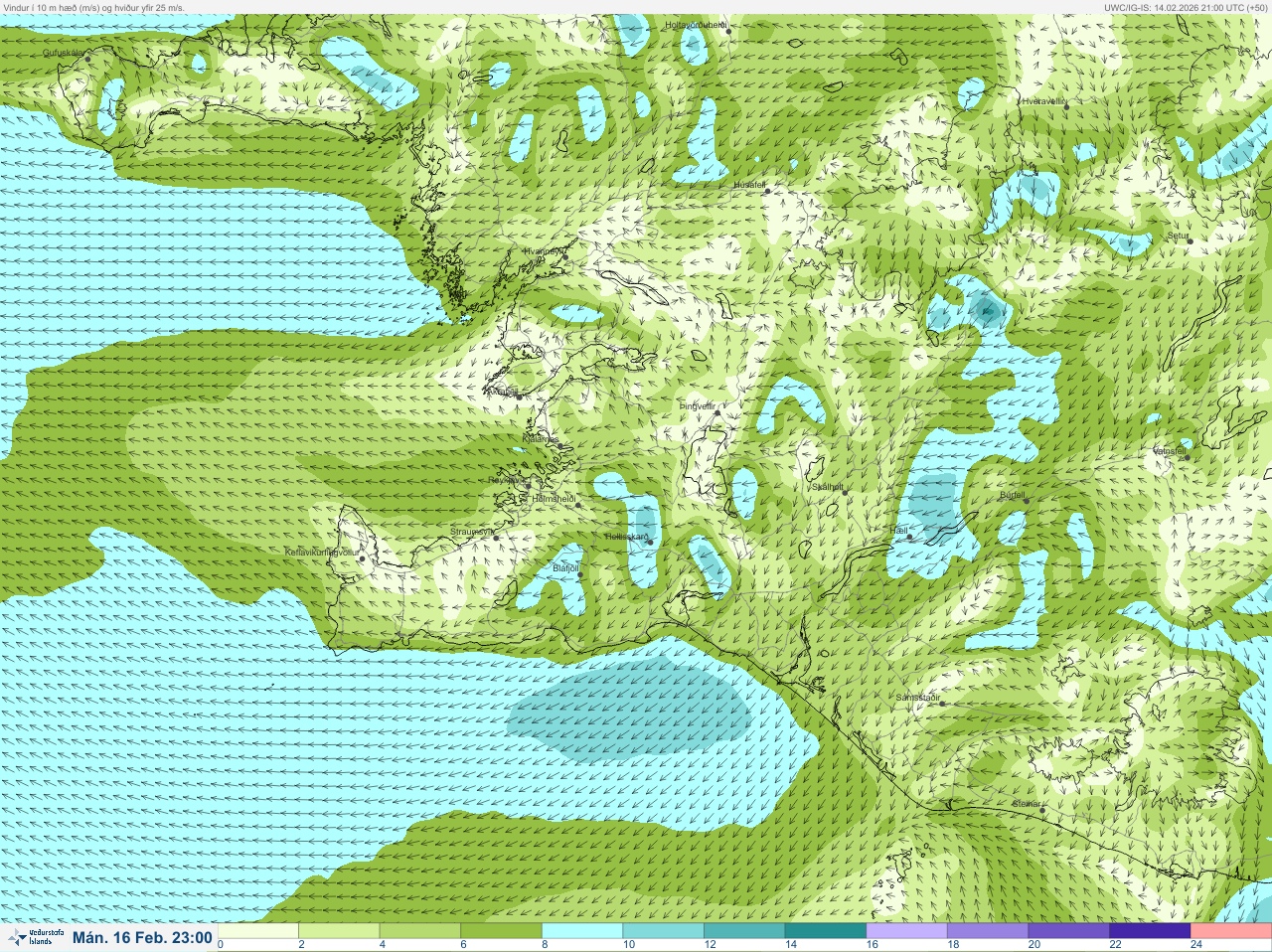Click the Holtavörðuheiði station marker

point(728,31)
